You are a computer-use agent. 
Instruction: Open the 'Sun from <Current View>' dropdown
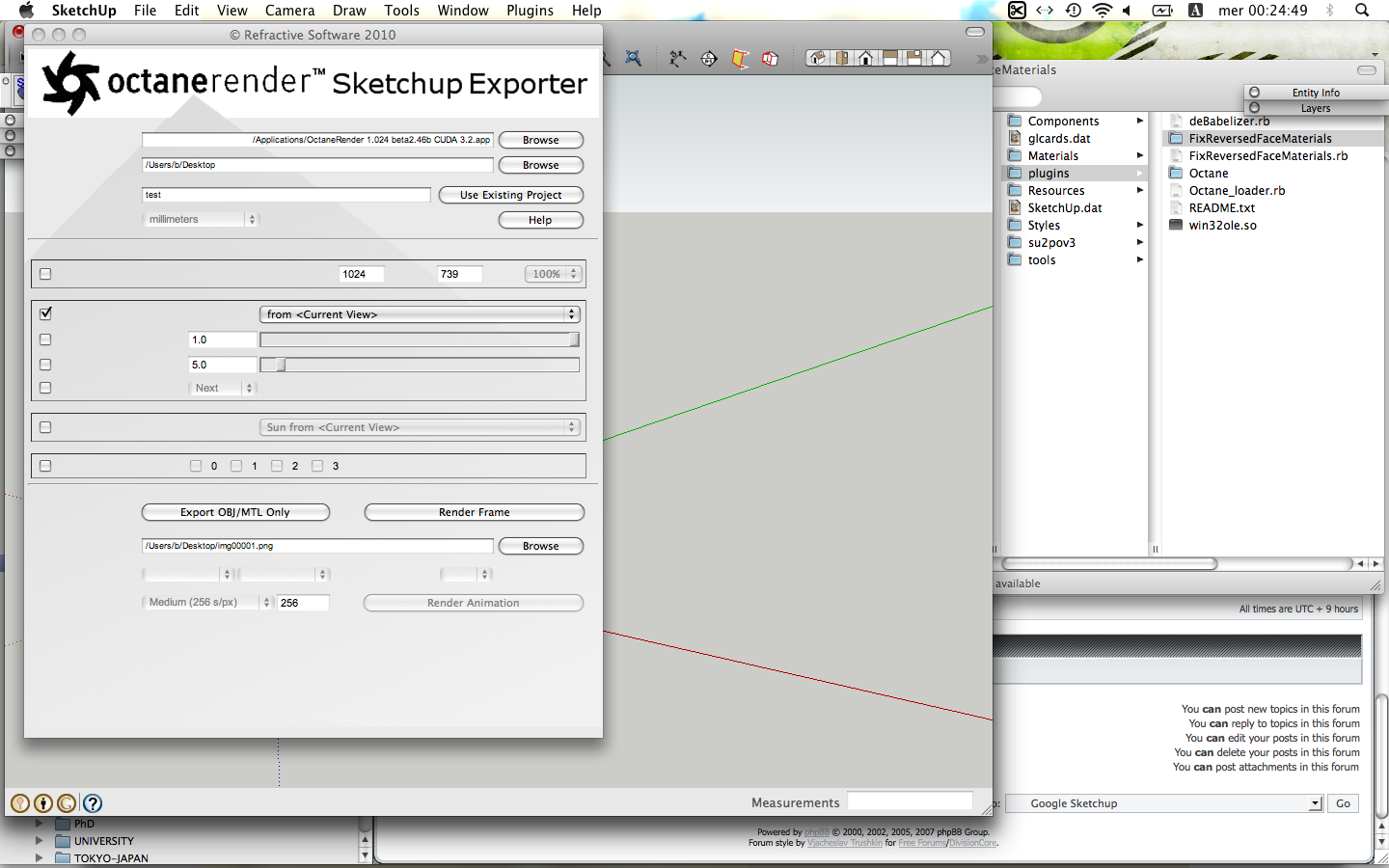[420, 427]
